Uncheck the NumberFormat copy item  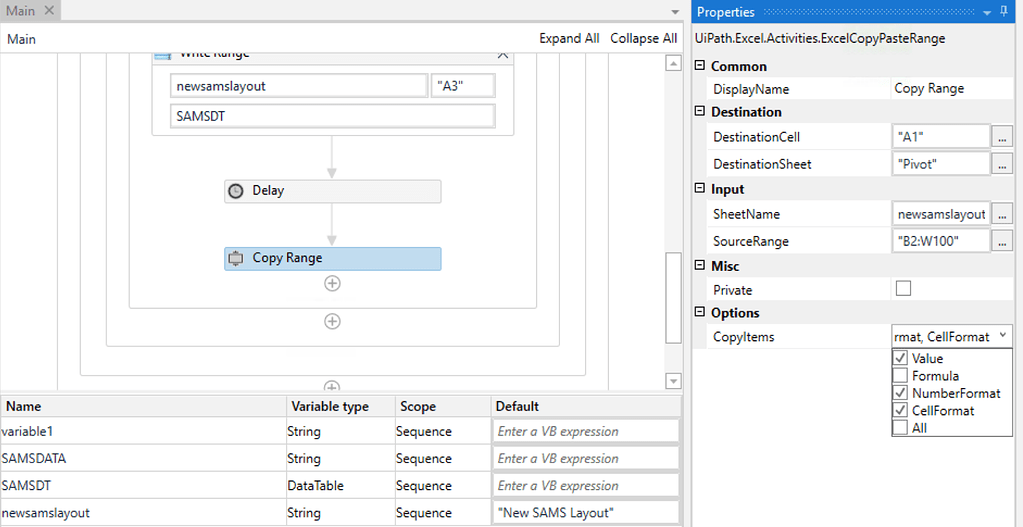click(900, 393)
